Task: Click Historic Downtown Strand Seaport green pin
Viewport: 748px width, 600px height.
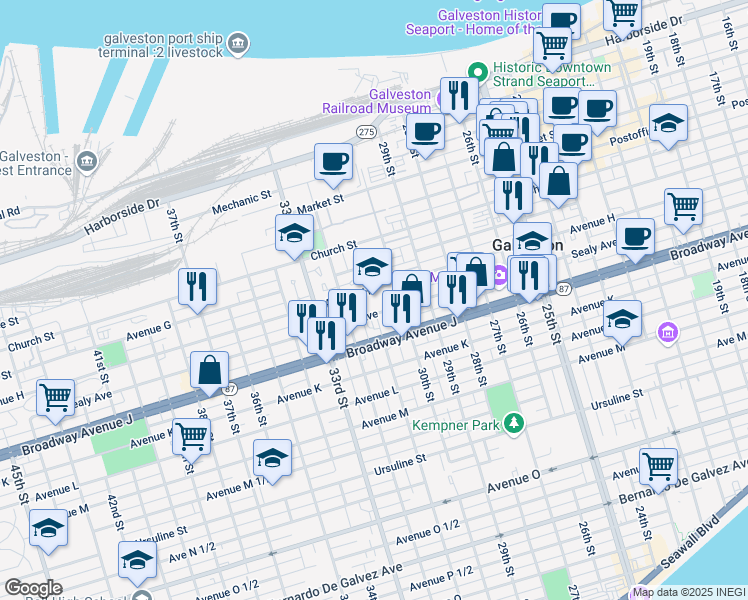Action: 478,72
